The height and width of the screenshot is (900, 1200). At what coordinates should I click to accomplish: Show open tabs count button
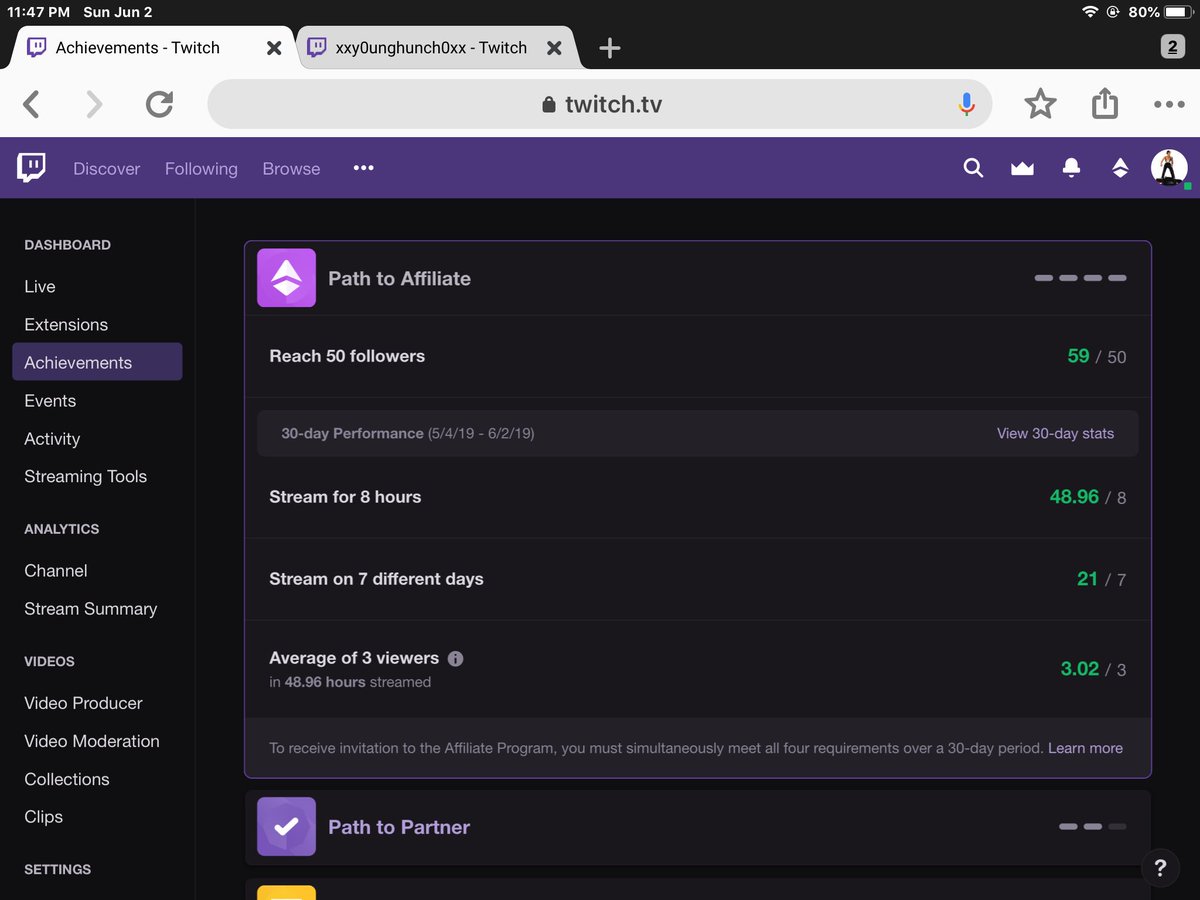pos(1172,47)
